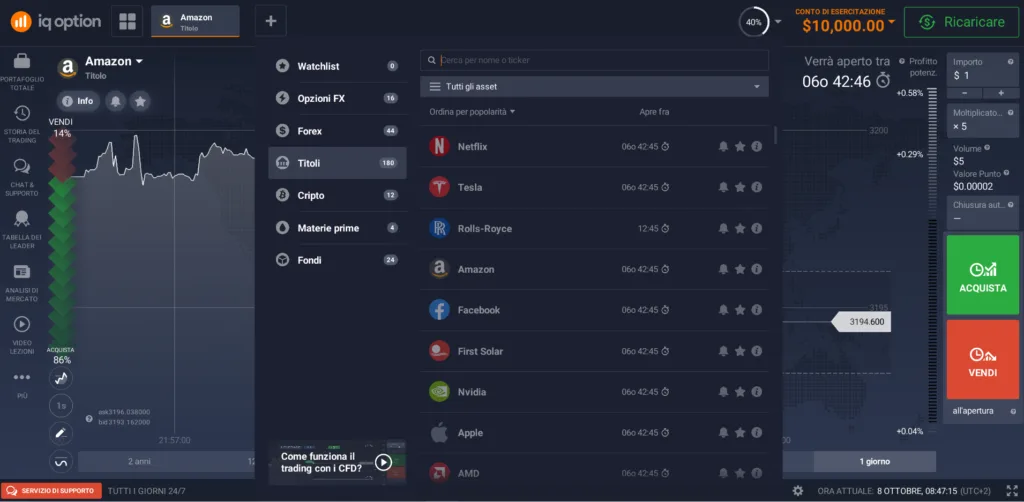Select the Fondi category

coord(337,260)
